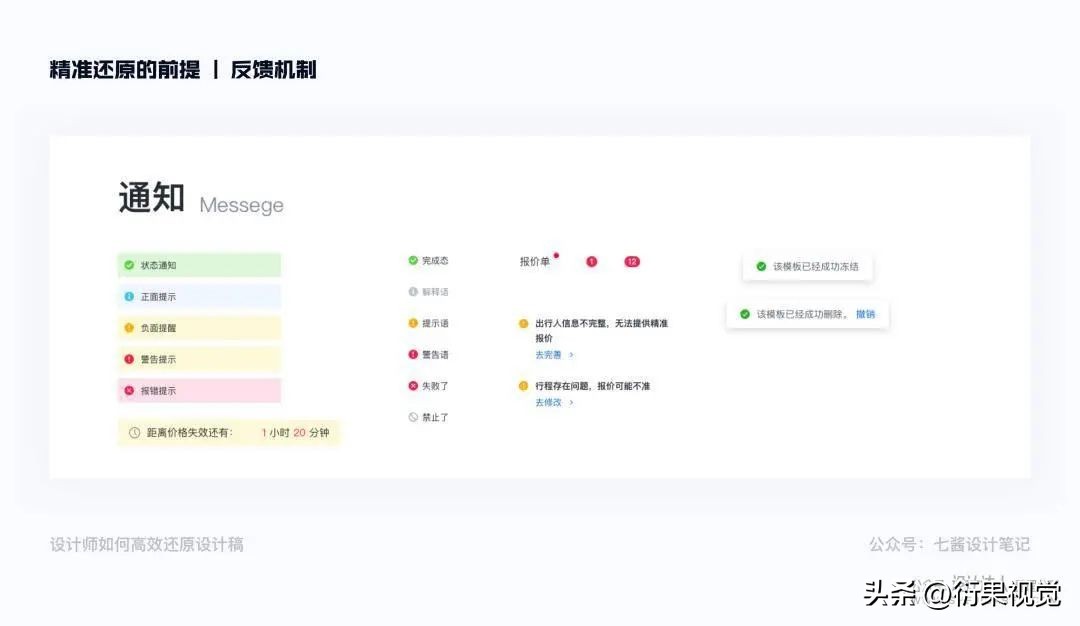The height and width of the screenshot is (626, 1080).
Task: Click the yellow alert icon beside 提示语
Action: tap(412, 322)
